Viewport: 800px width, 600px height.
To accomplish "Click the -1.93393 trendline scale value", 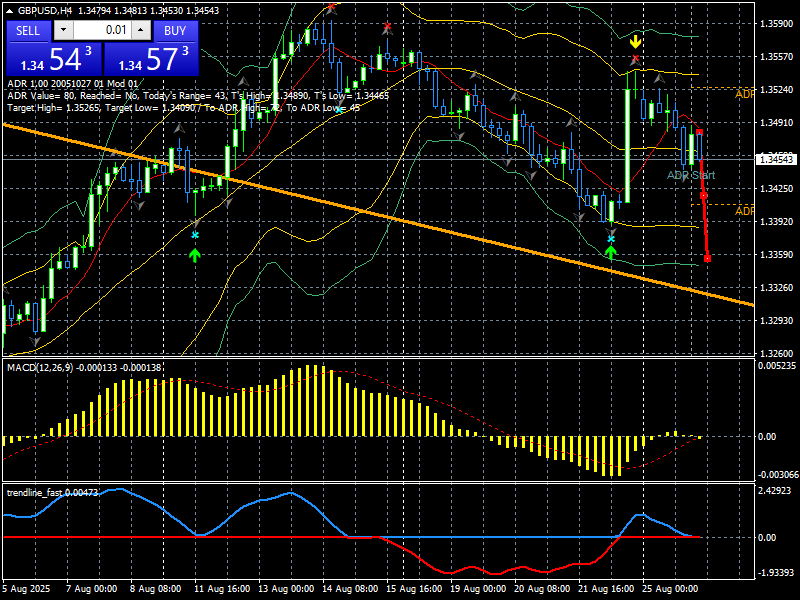I will click(x=777, y=572).
